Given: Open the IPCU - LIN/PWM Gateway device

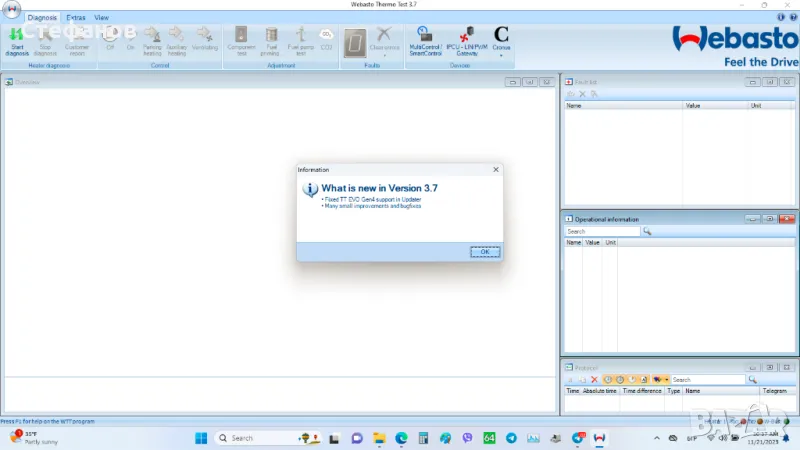Looking at the screenshot, I should pos(467,41).
